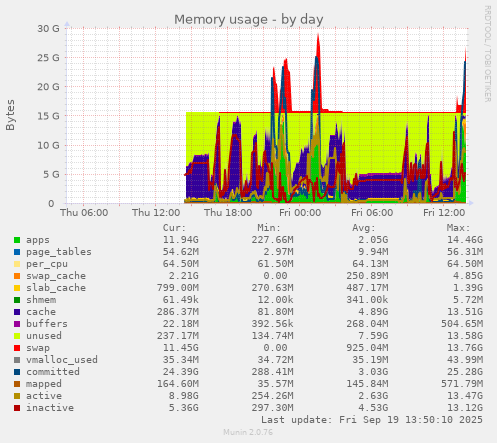The height and width of the screenshot is (443, 497).
Task: Click the '15 G' axis label
Action: (x=48, y=116)
